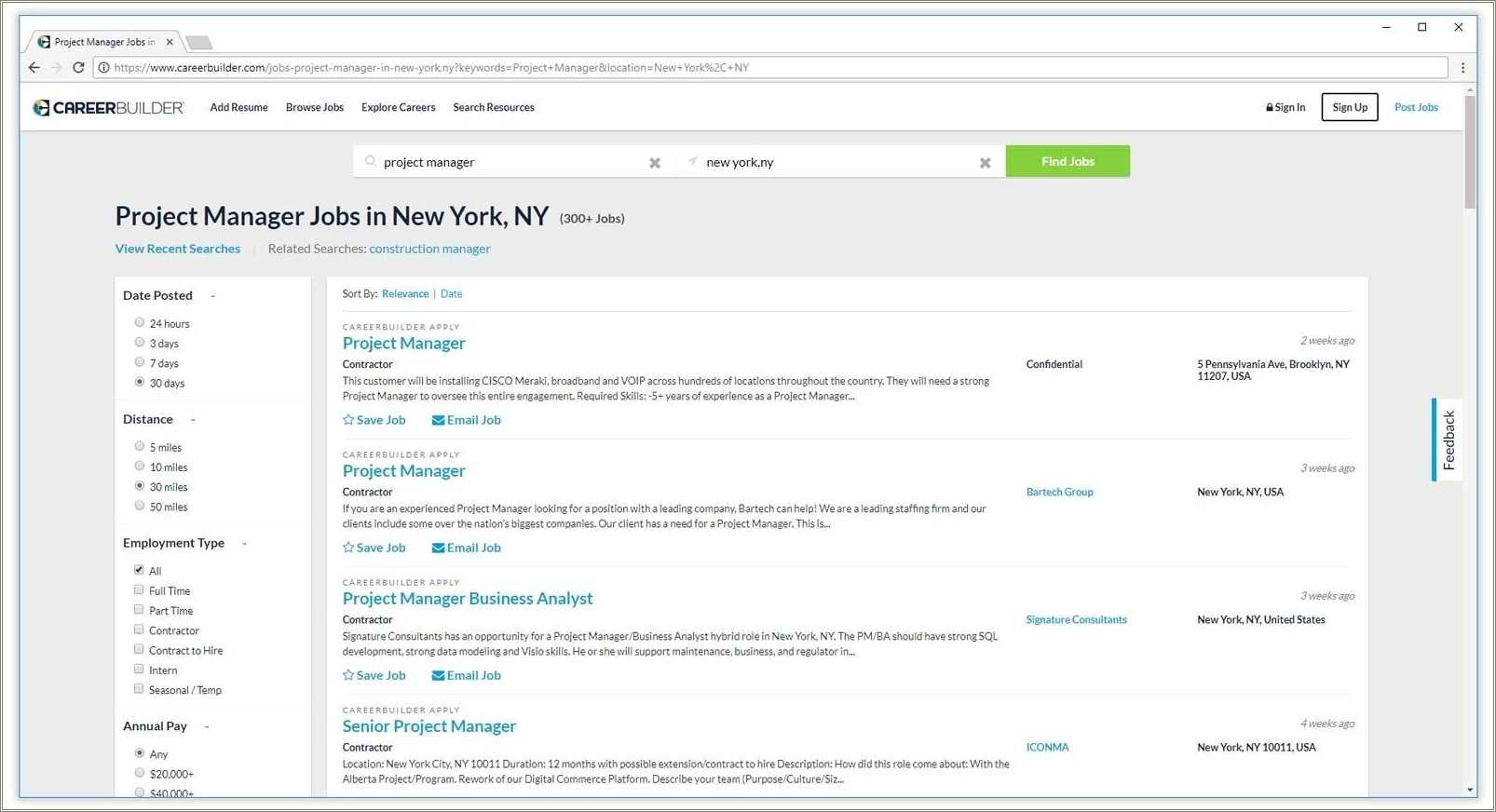Check the Full Time employment type

pos(139,589)
